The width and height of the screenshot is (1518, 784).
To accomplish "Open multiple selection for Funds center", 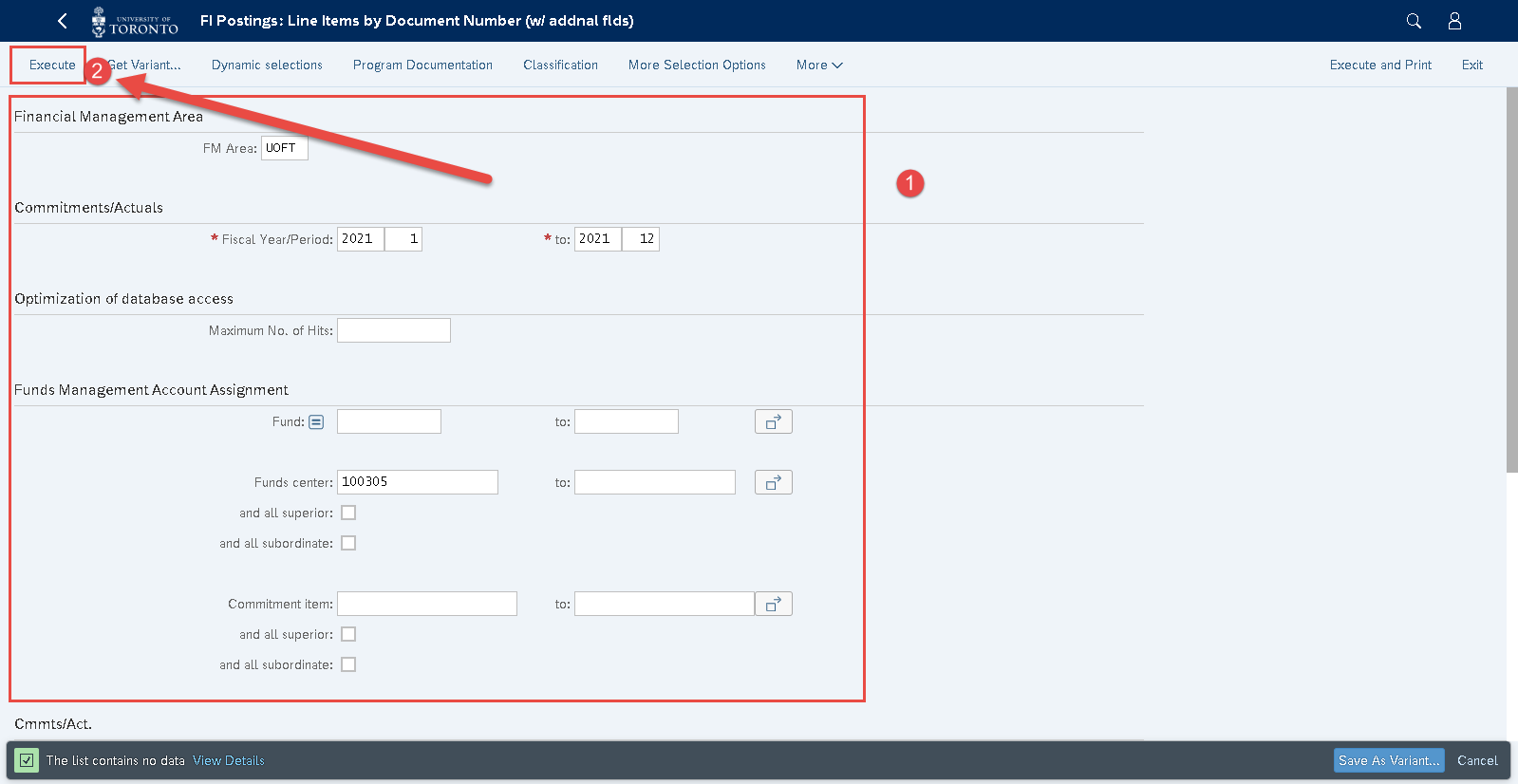I will click(774, 482).
